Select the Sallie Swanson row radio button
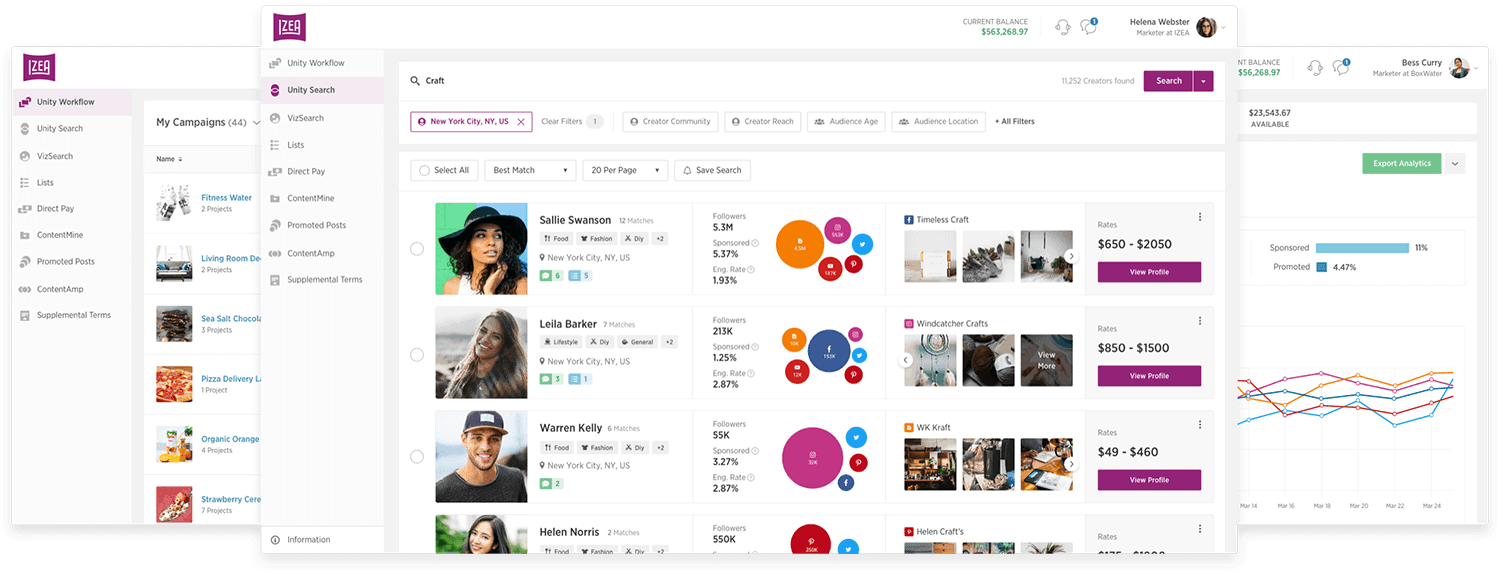The image size is (1500, 574). (x=417, y=250)
